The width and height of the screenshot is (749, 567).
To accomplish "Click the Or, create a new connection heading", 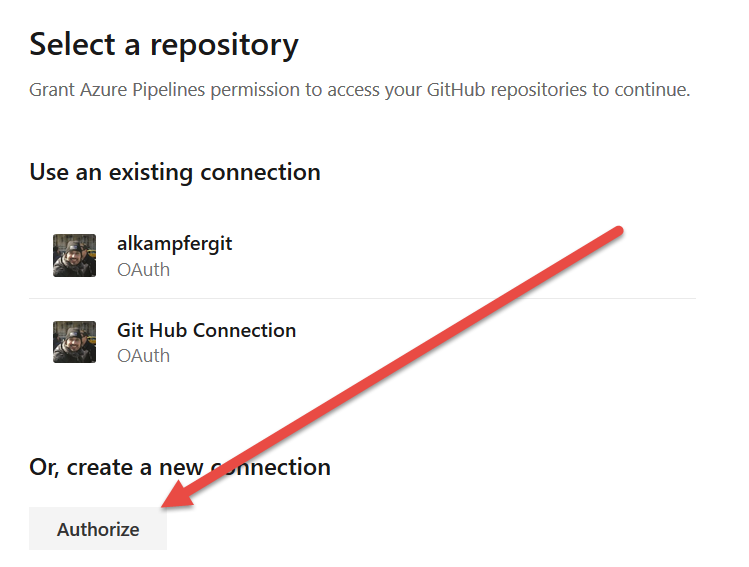I will 180,467.
